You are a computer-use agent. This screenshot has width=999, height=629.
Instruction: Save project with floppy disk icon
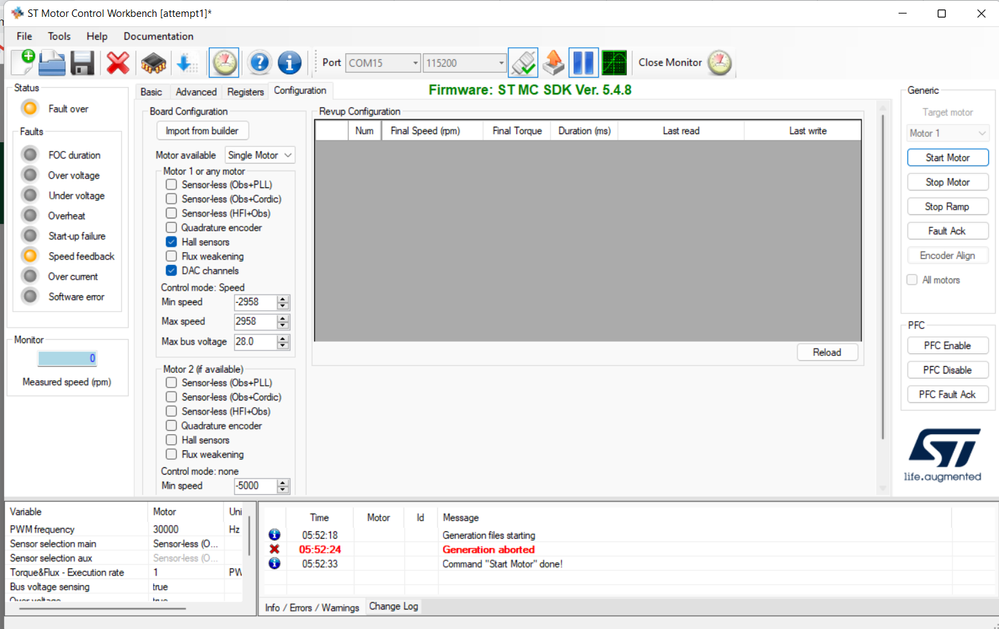[82, 62]
